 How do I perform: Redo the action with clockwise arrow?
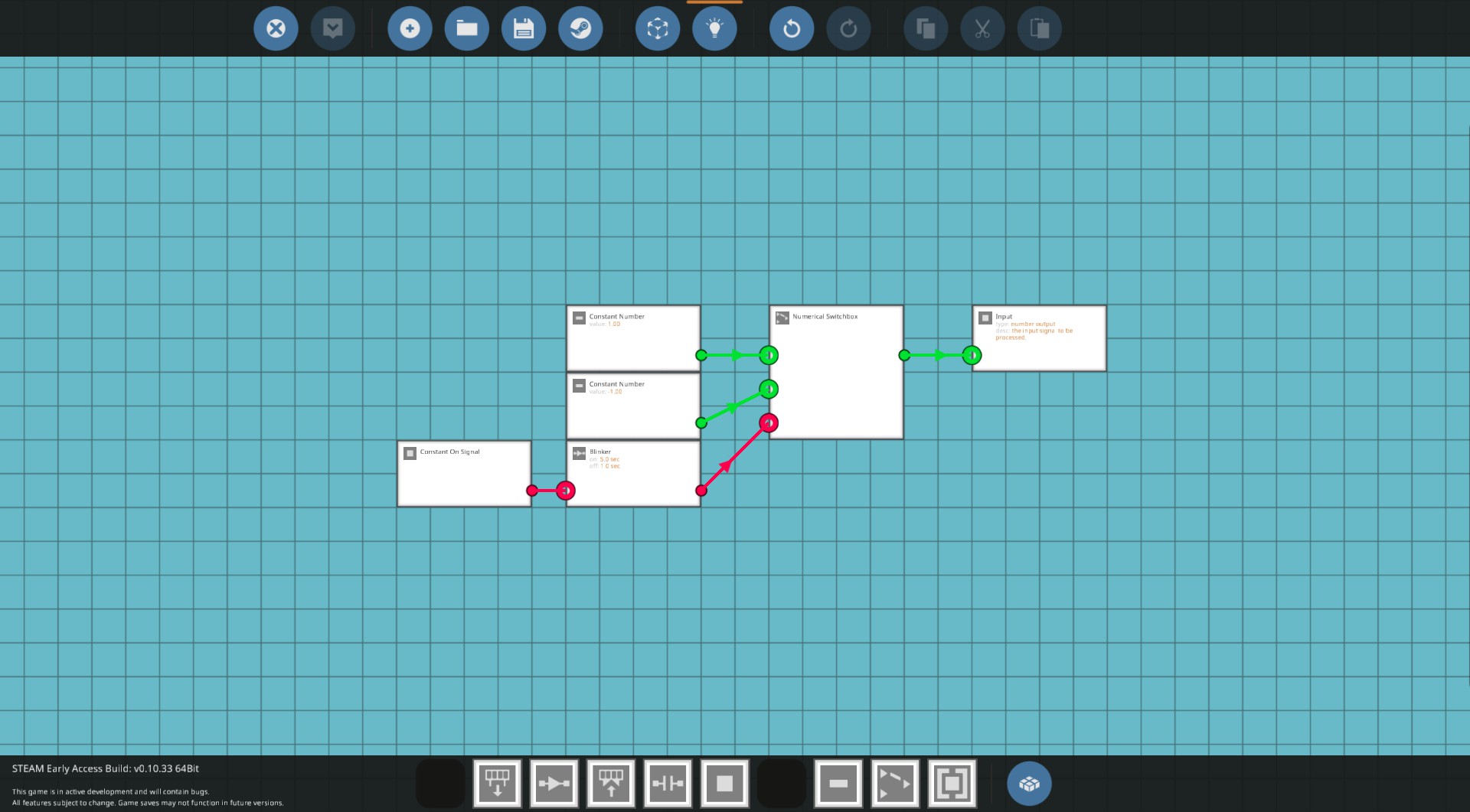[x=848, y=29]
